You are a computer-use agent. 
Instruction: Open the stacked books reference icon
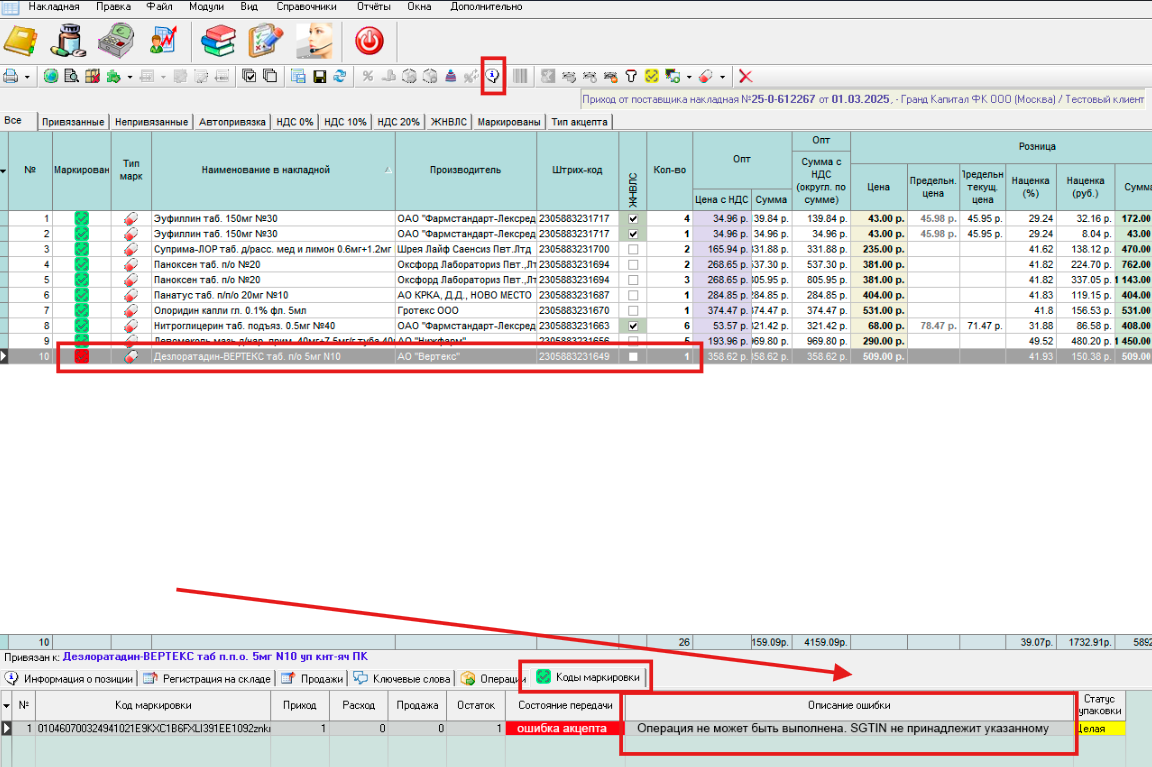pos(218,40)
